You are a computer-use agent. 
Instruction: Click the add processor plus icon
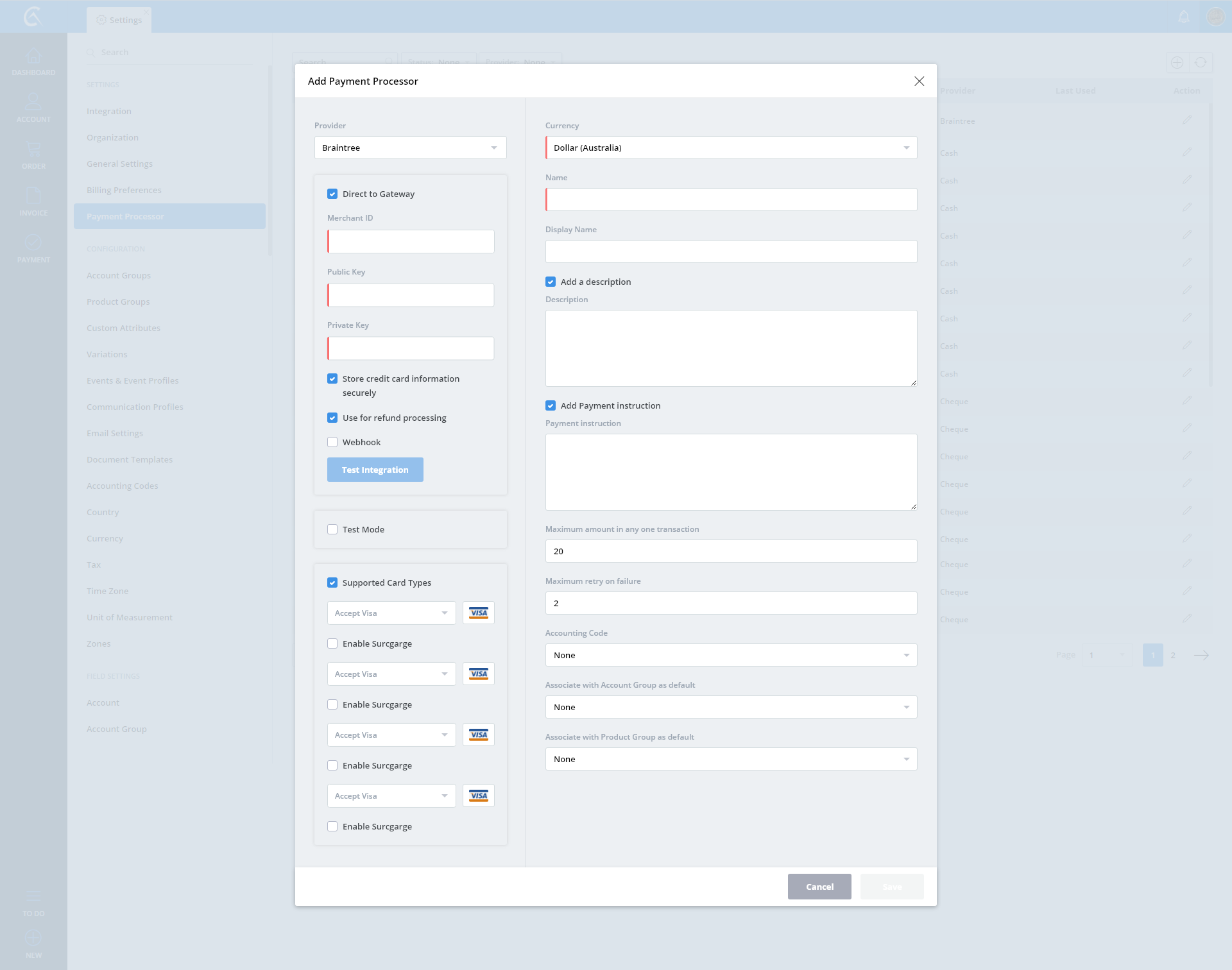pos(1177,63)
